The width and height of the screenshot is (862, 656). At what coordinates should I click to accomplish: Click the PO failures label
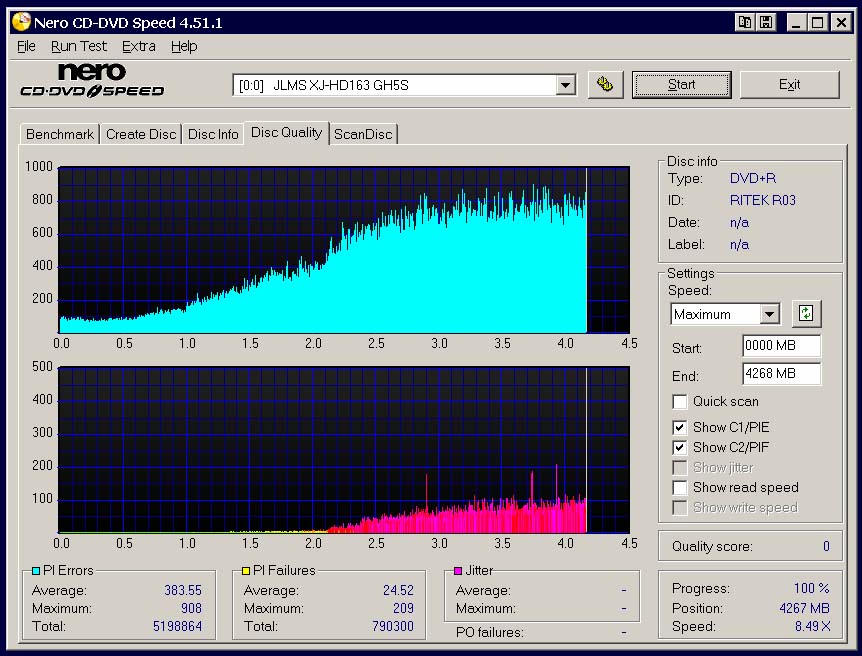pyautogui.click(x=489, y=632)
